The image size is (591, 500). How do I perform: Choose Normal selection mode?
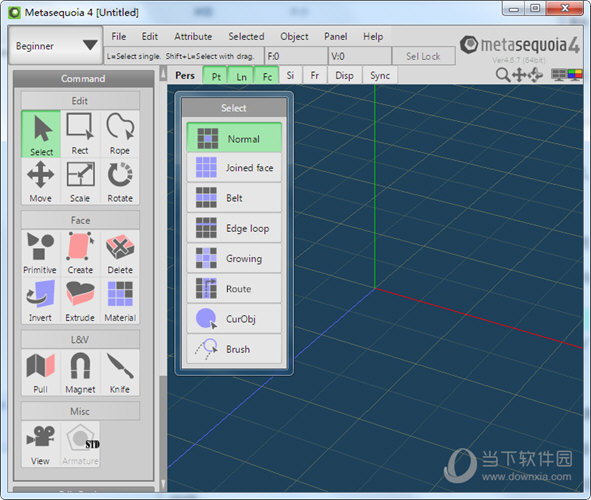pos(234,138)
